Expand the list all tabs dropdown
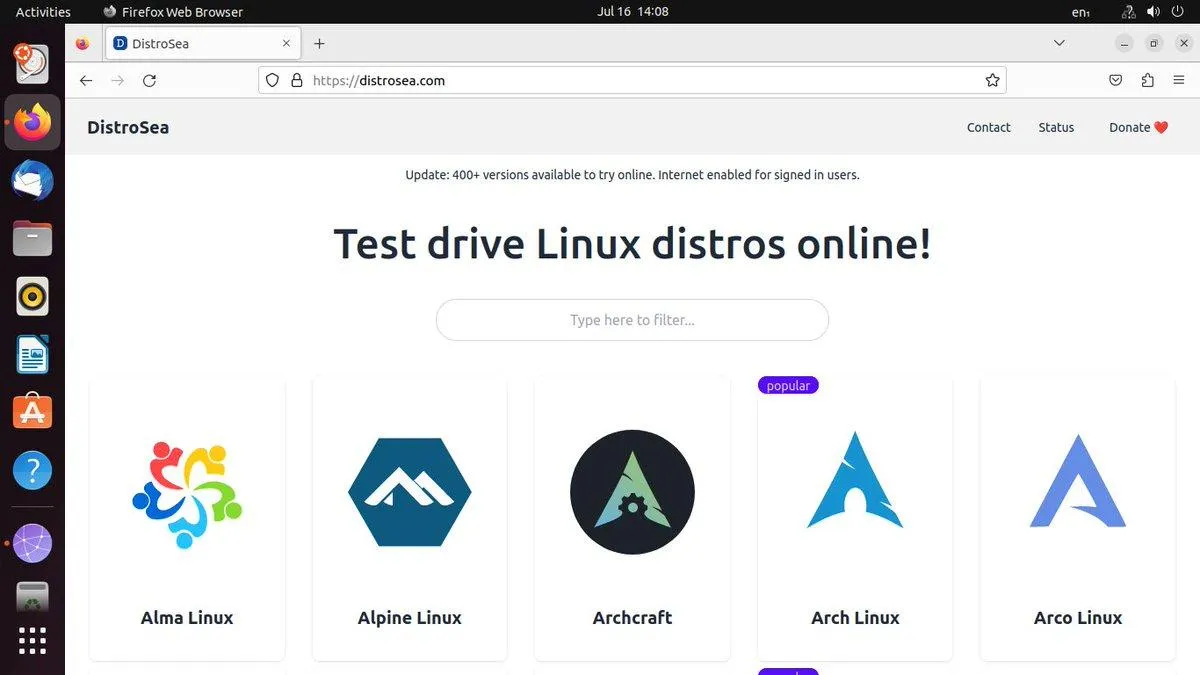 click(1060, 43)
